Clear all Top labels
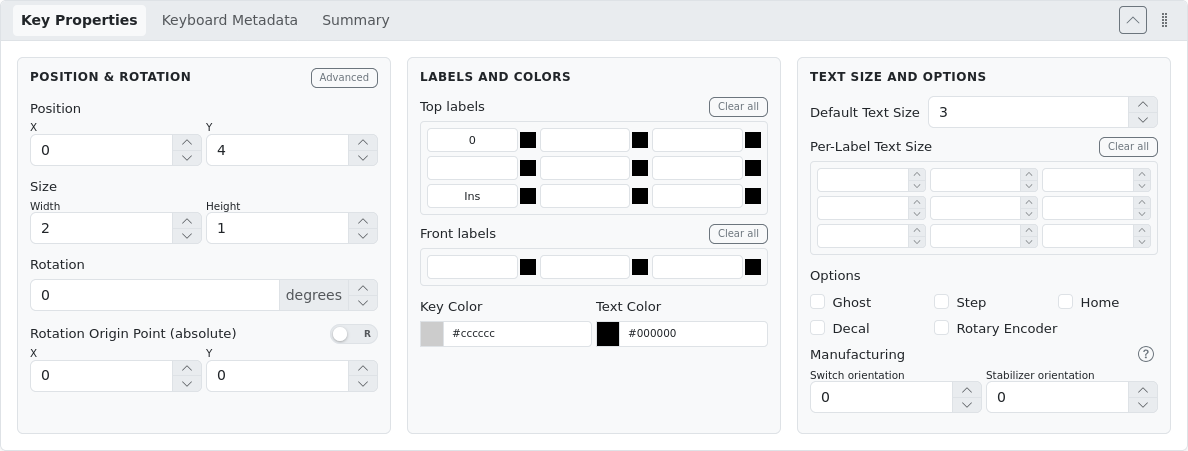Image resolution: width=1188 pixels, height=451 pixels. pos(738,107)
